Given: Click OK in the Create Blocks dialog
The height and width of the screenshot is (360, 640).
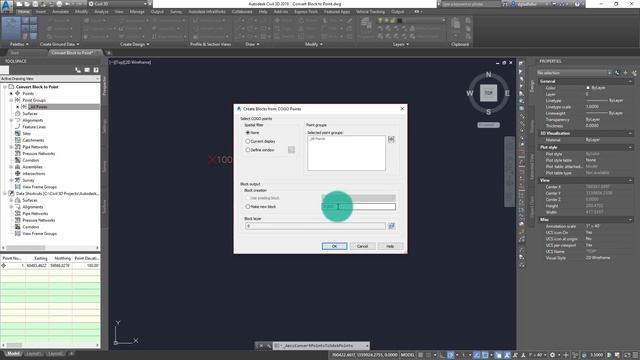Looking at the screenshot, I should (x=334, y=246).
